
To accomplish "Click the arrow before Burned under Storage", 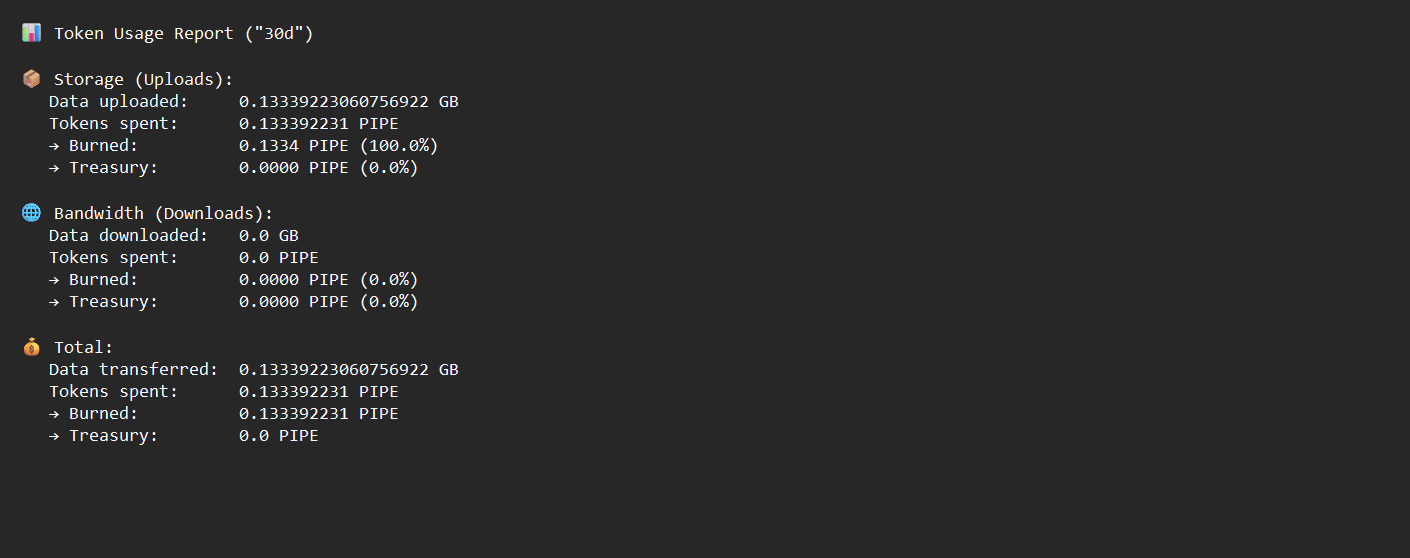I will (x=54, y=146).
